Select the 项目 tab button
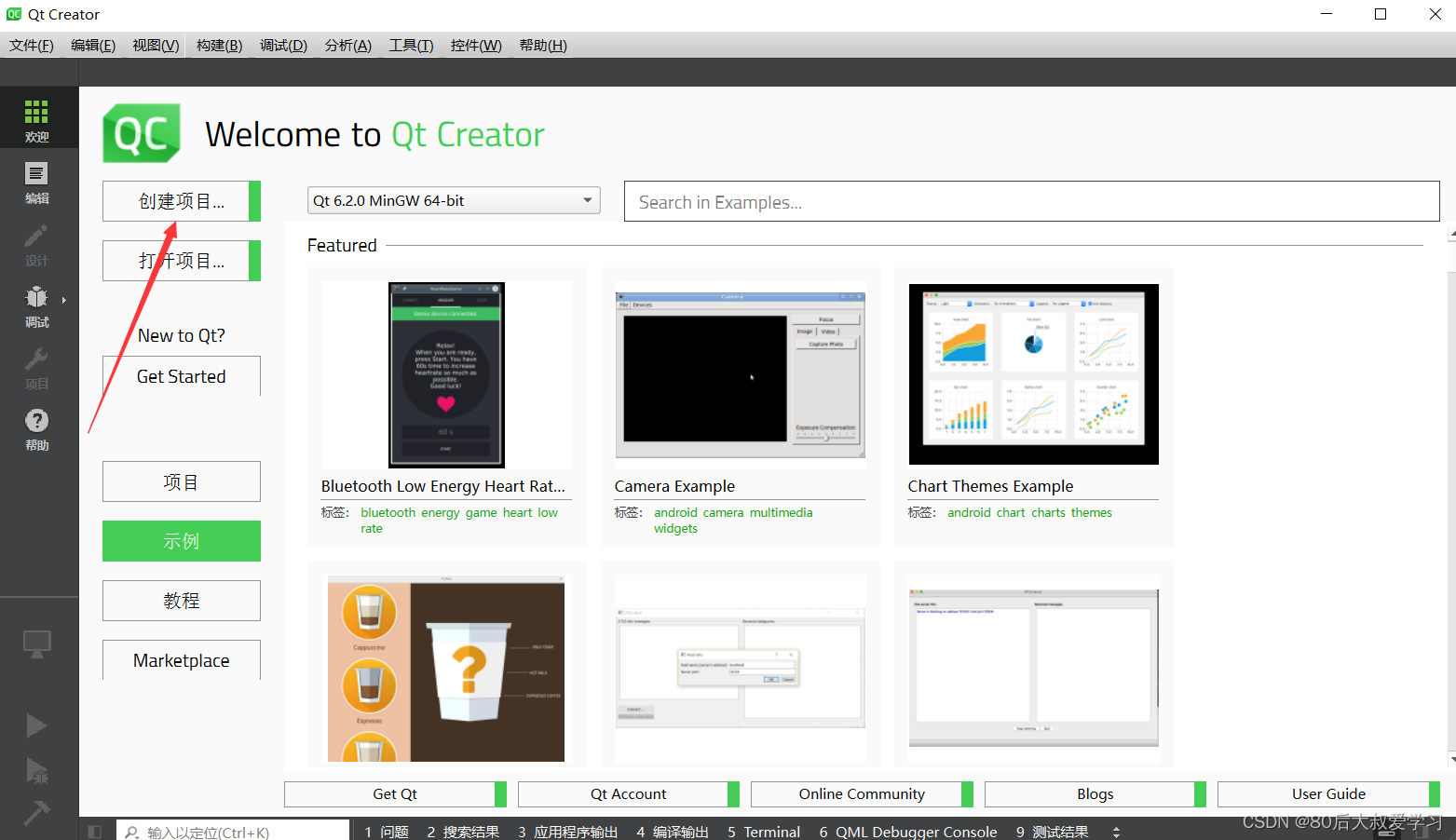Screen dimensions: 1456x840 [x=182, y=482]
